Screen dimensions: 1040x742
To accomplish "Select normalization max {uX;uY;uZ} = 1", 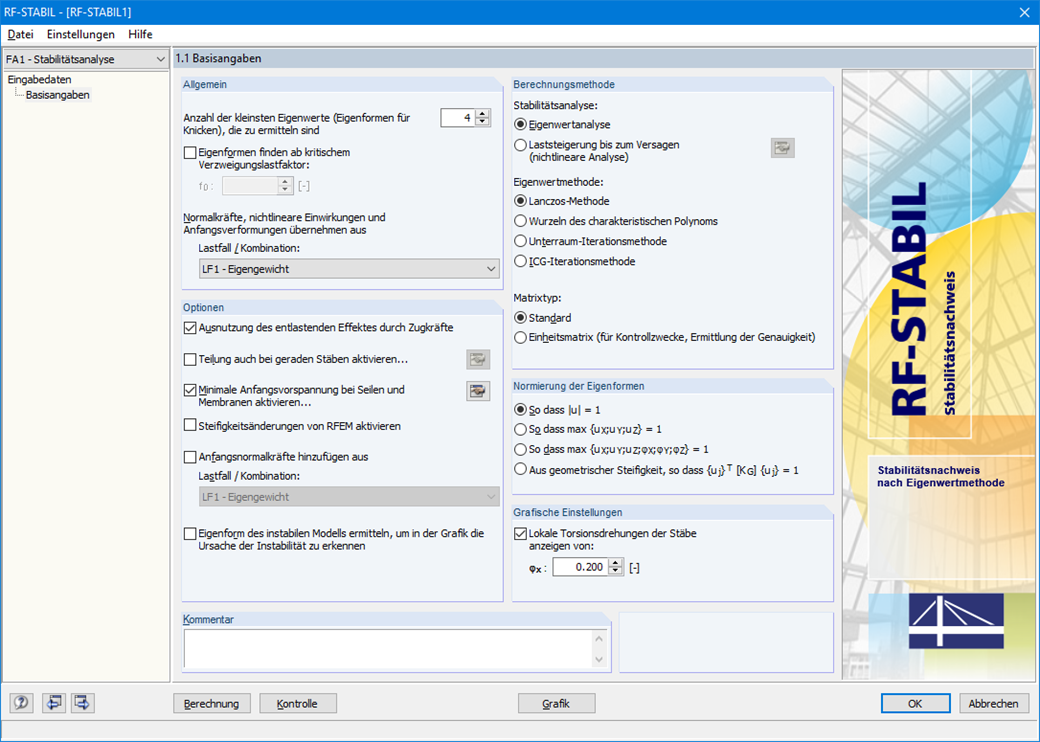I will (521, 430).
